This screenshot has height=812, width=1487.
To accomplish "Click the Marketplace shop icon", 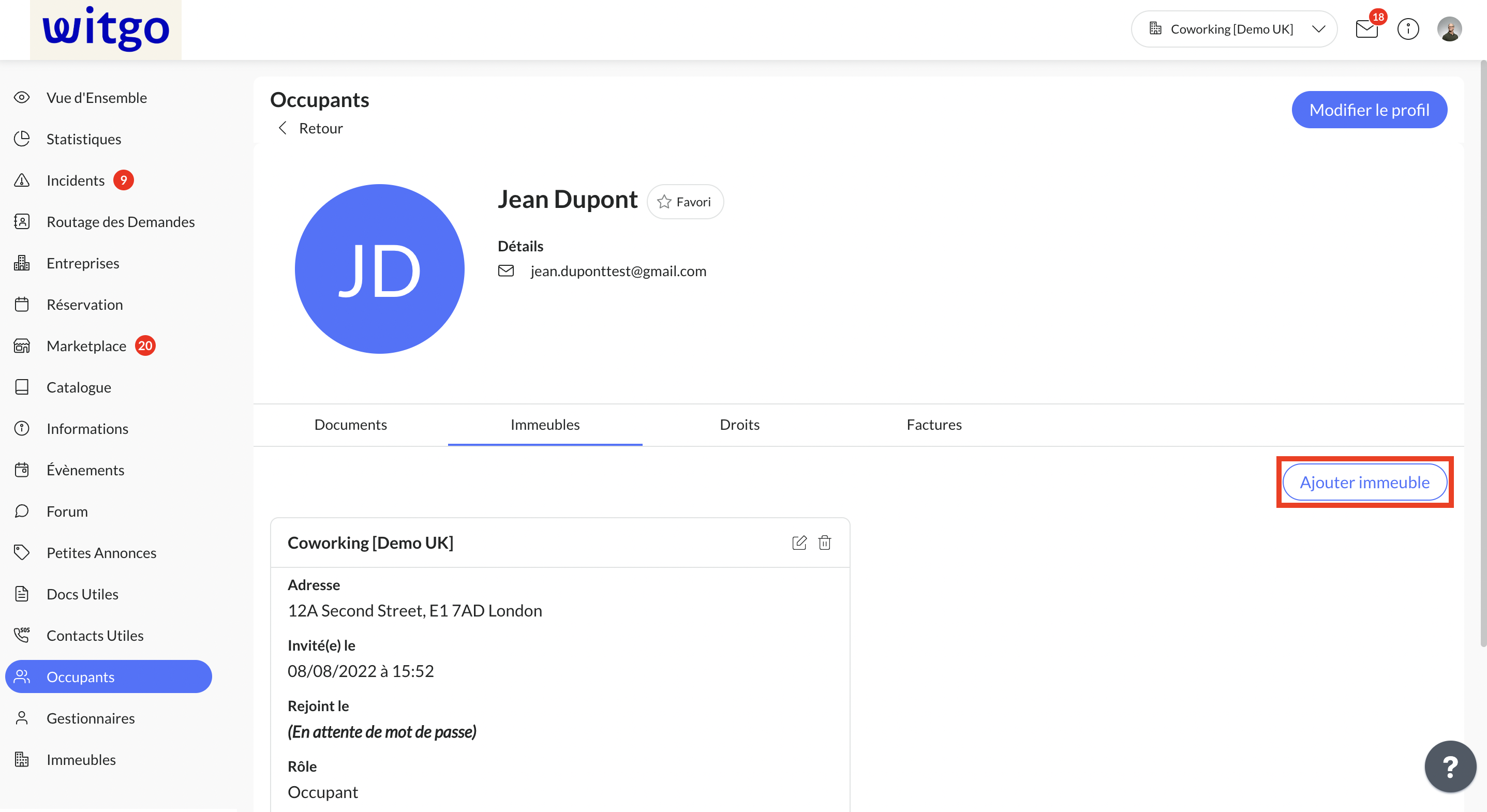I will point(22,345).
